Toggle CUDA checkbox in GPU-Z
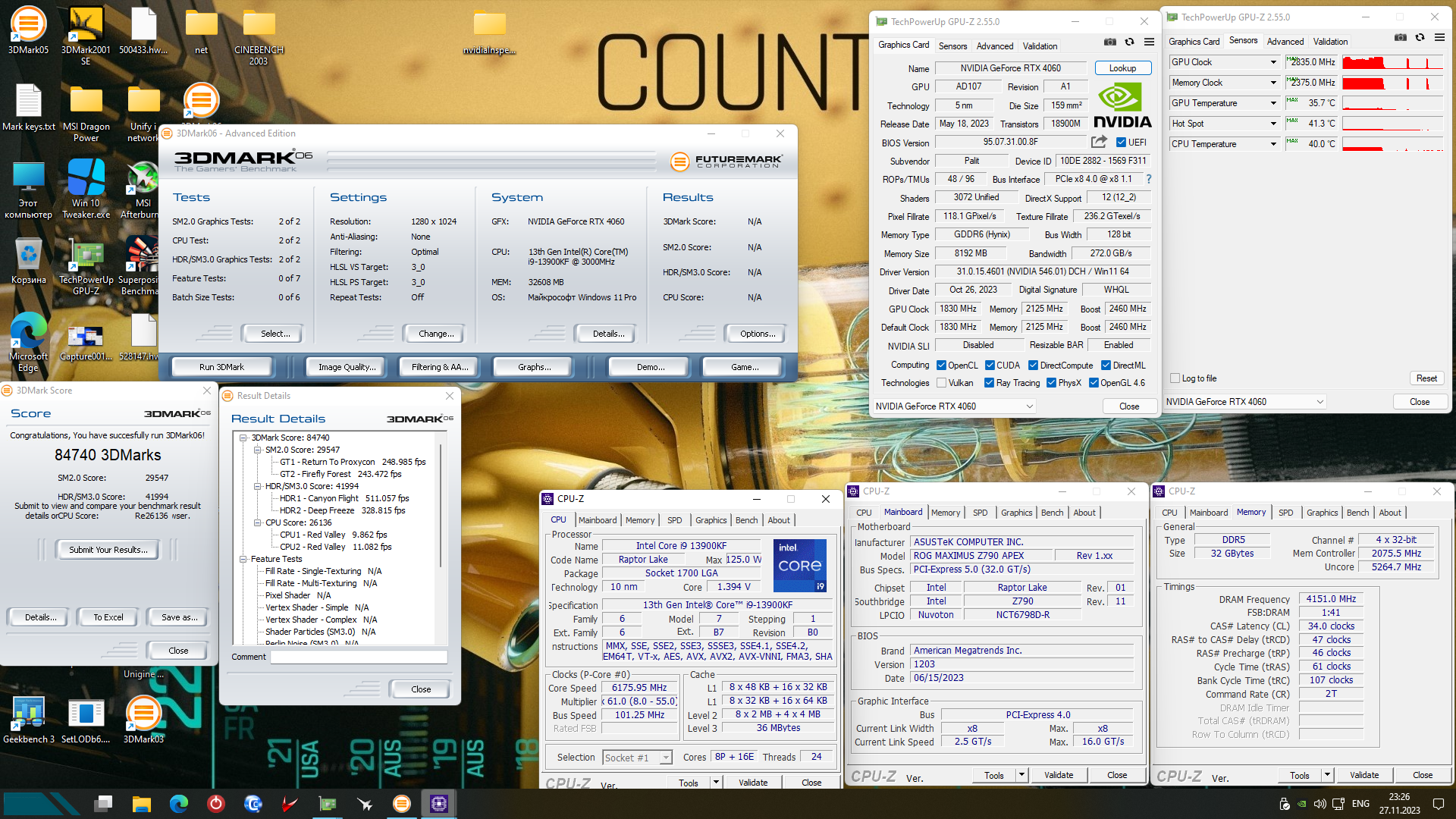Viewport: 1456px width, 819px height. pos(989,366)
